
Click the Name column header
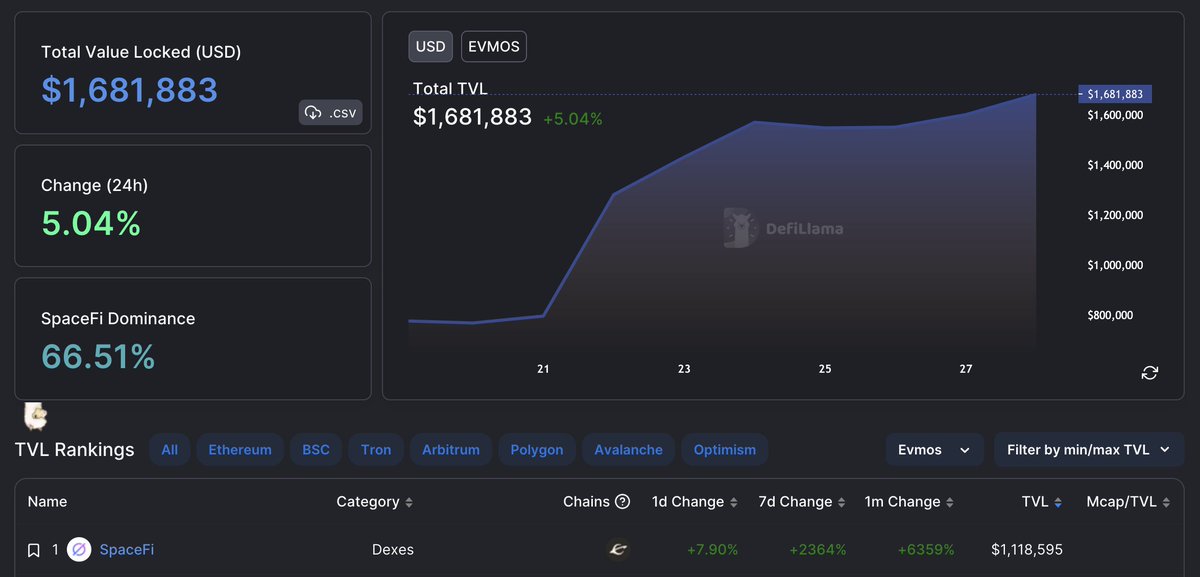[x=48, y=502]
